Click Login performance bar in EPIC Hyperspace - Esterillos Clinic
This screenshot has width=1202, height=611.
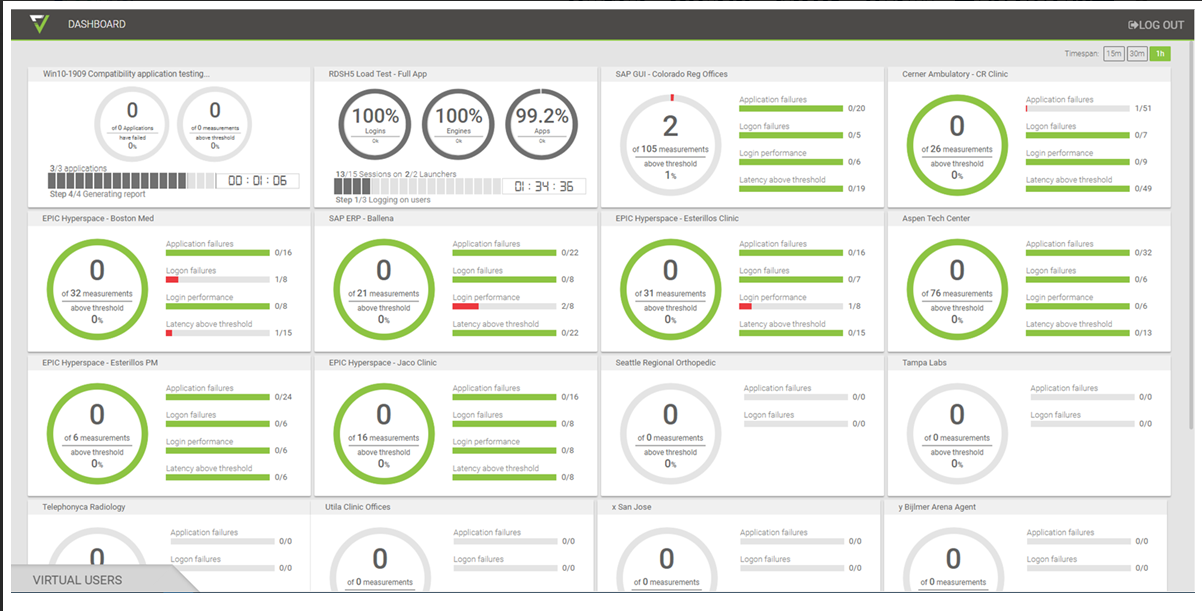[791, 306]
